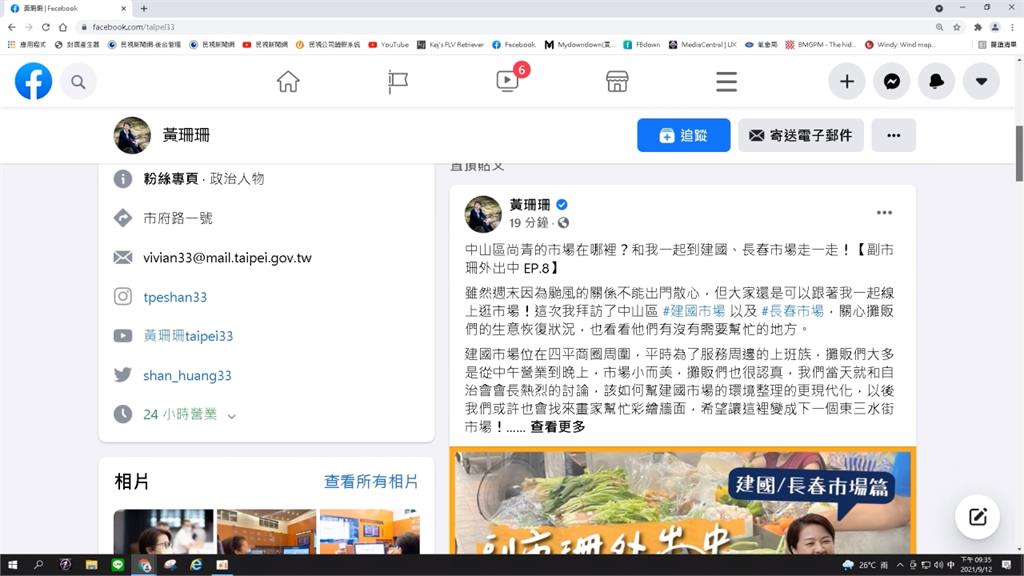Open the Windows Start button

(x=12, y=565)
